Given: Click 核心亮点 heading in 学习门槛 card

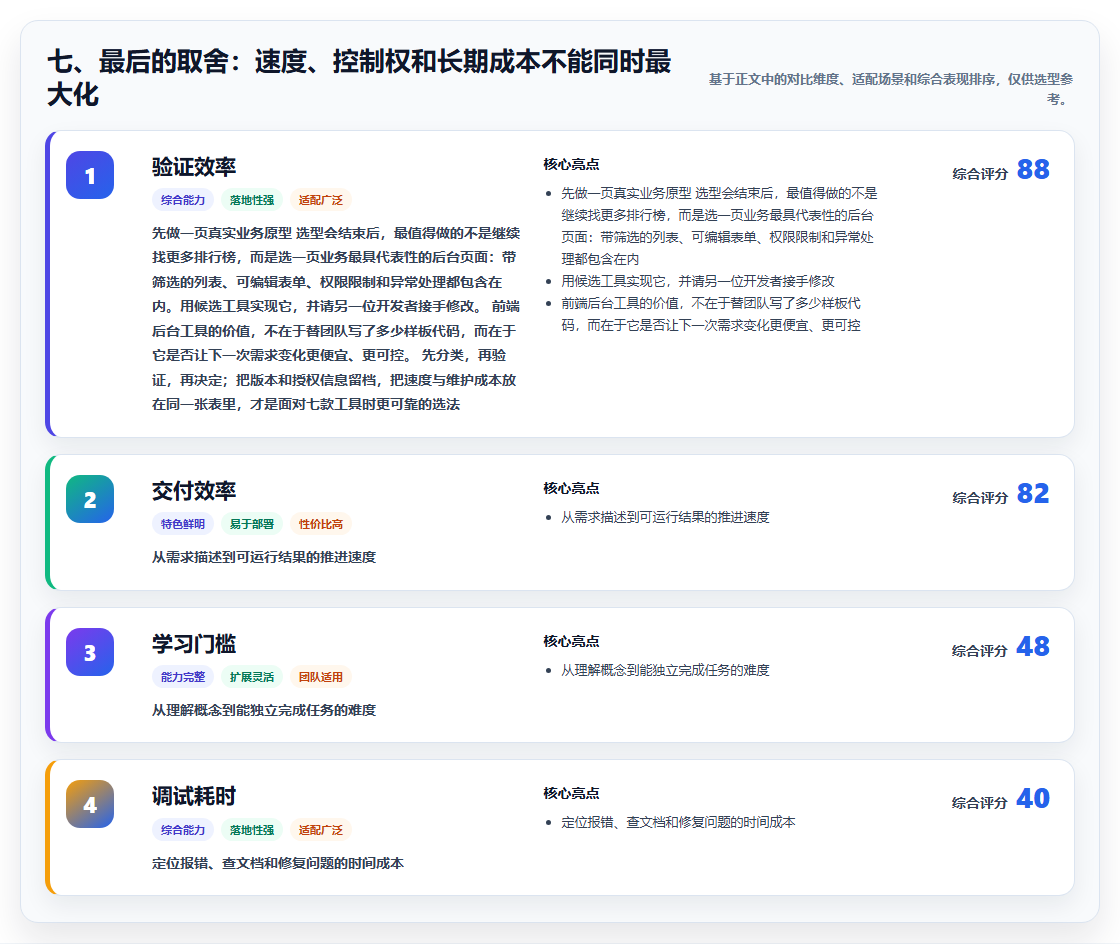Looking at the screenshot, I should tap(571, 641).
